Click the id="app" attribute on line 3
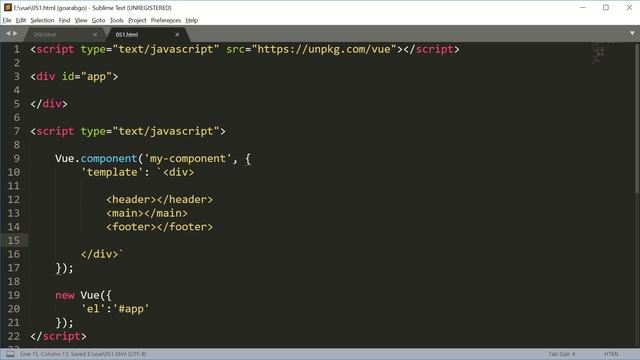 click(87, 77)
